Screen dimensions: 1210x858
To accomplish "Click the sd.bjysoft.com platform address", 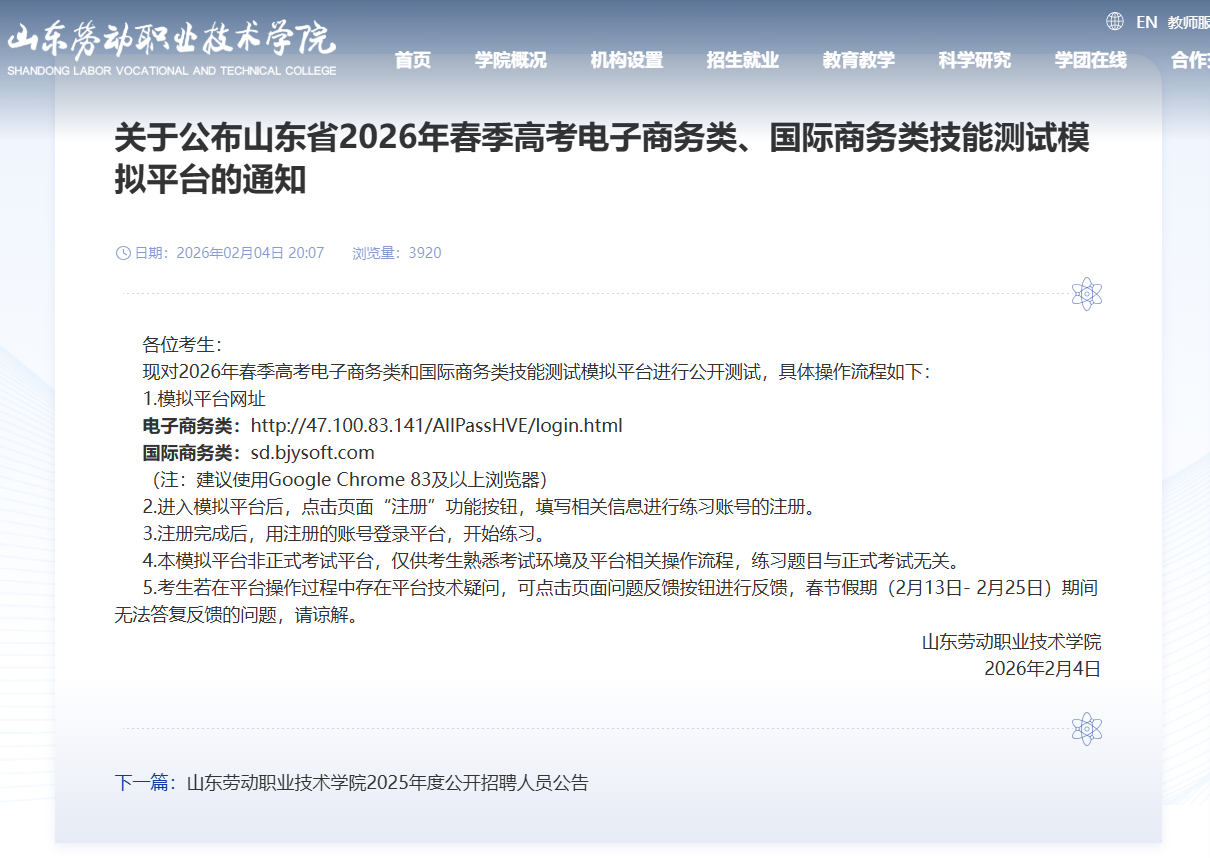I will click(312, 453).
